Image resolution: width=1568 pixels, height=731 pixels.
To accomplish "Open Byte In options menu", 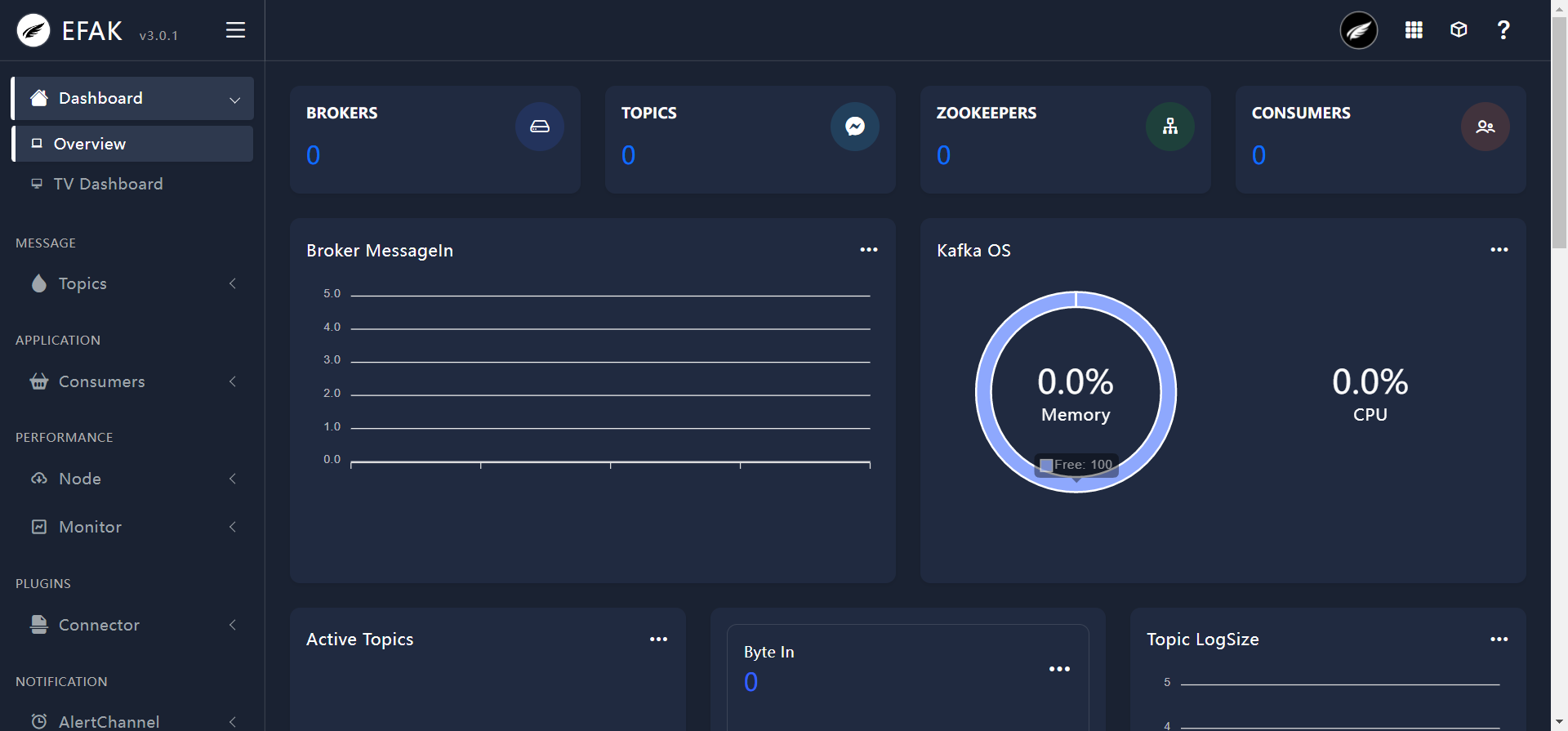I will click(x=1059, y=669).
